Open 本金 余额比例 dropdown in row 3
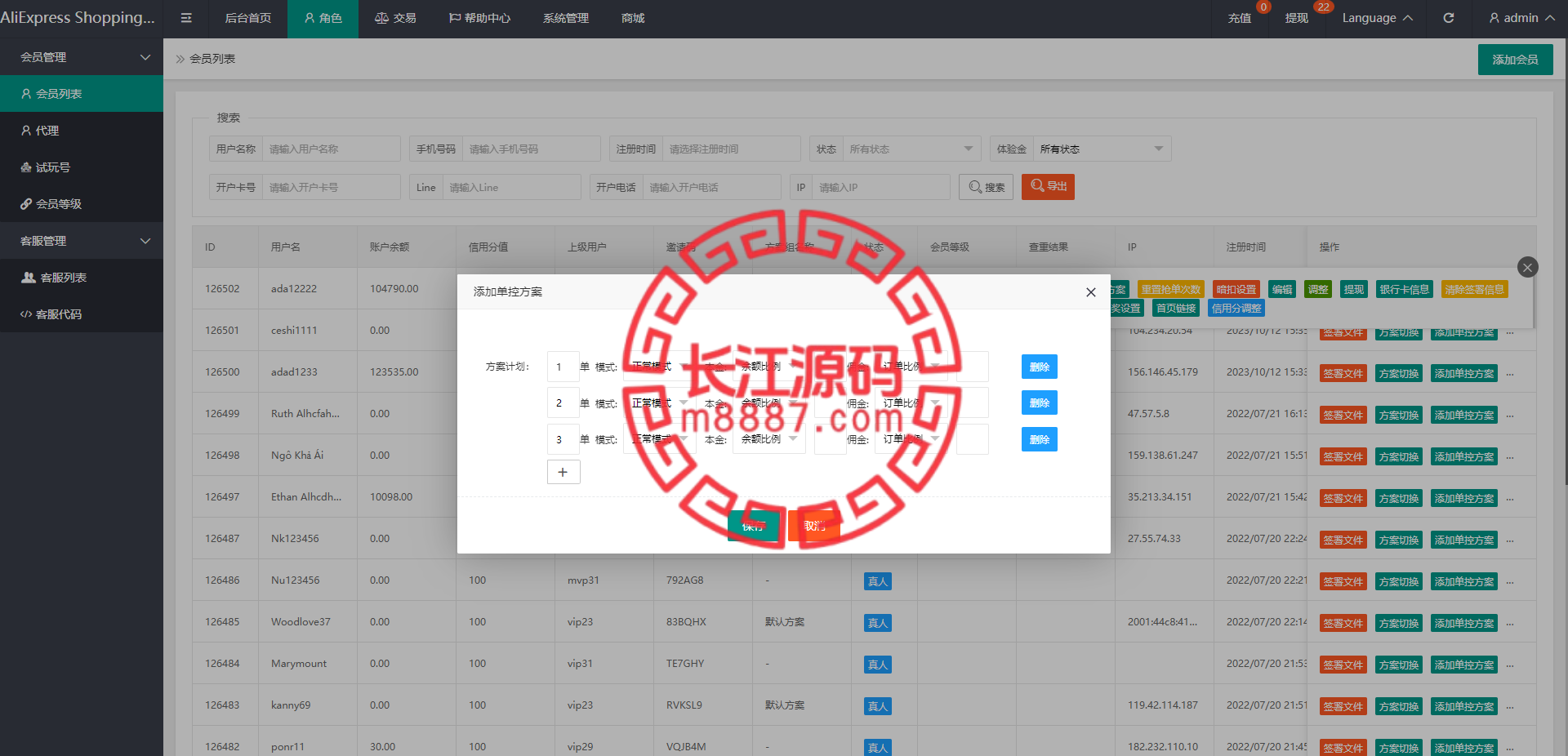Viewport: 1568px width, 756px height. [769, 439]
